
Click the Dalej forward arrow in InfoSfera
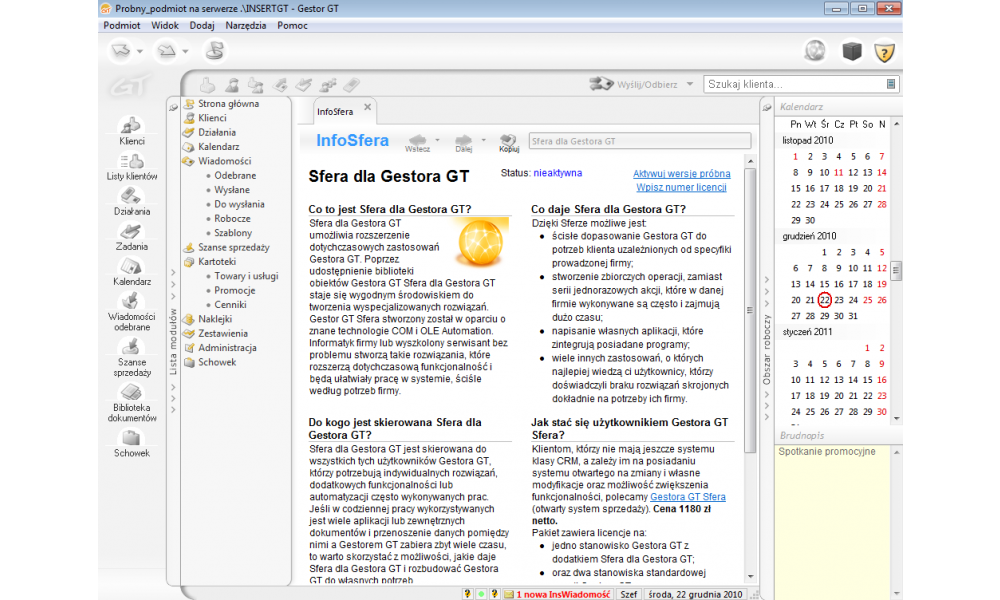pyautogui.click(x=464, y=142)
